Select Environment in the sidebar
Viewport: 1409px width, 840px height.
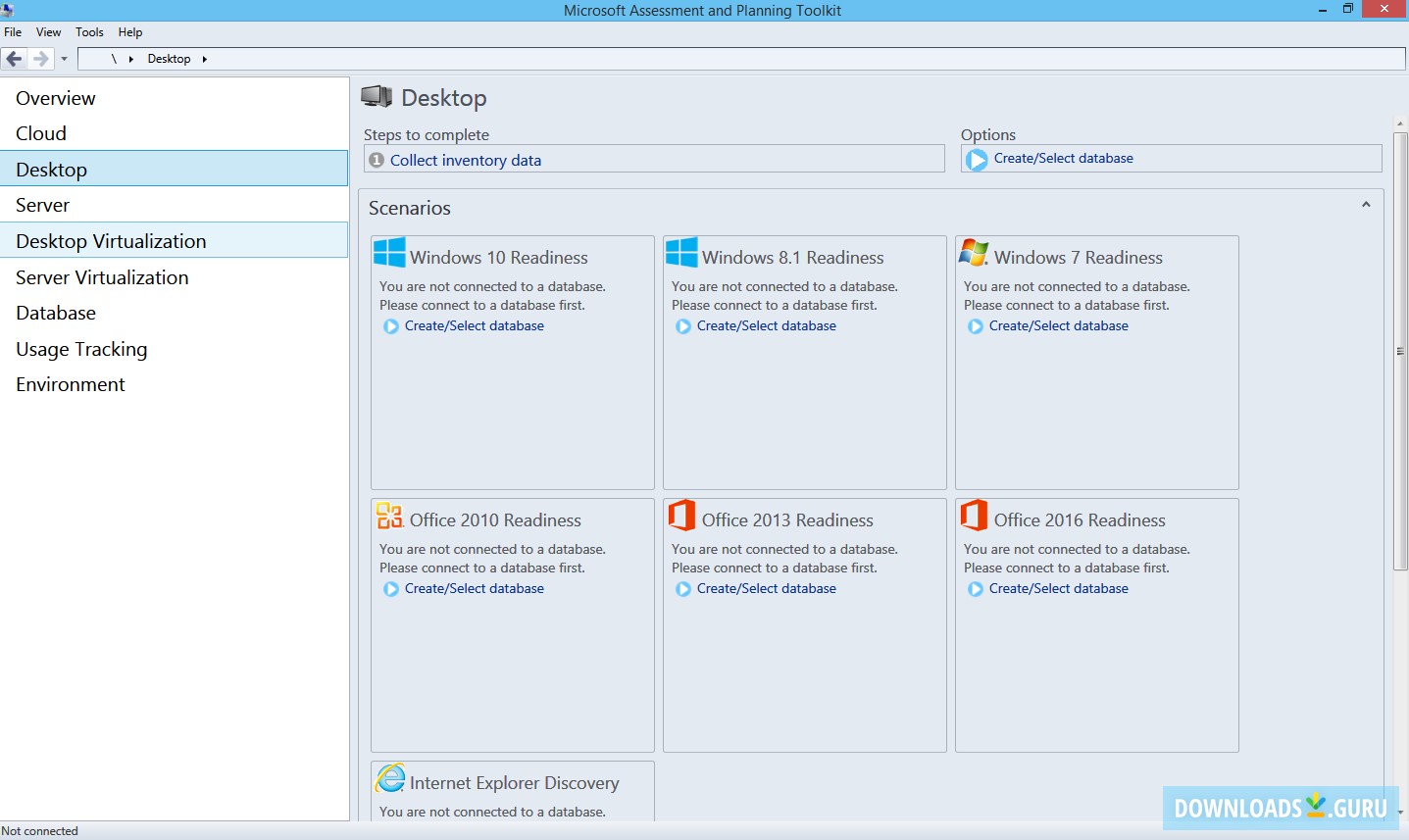click(x=175, y=384)
